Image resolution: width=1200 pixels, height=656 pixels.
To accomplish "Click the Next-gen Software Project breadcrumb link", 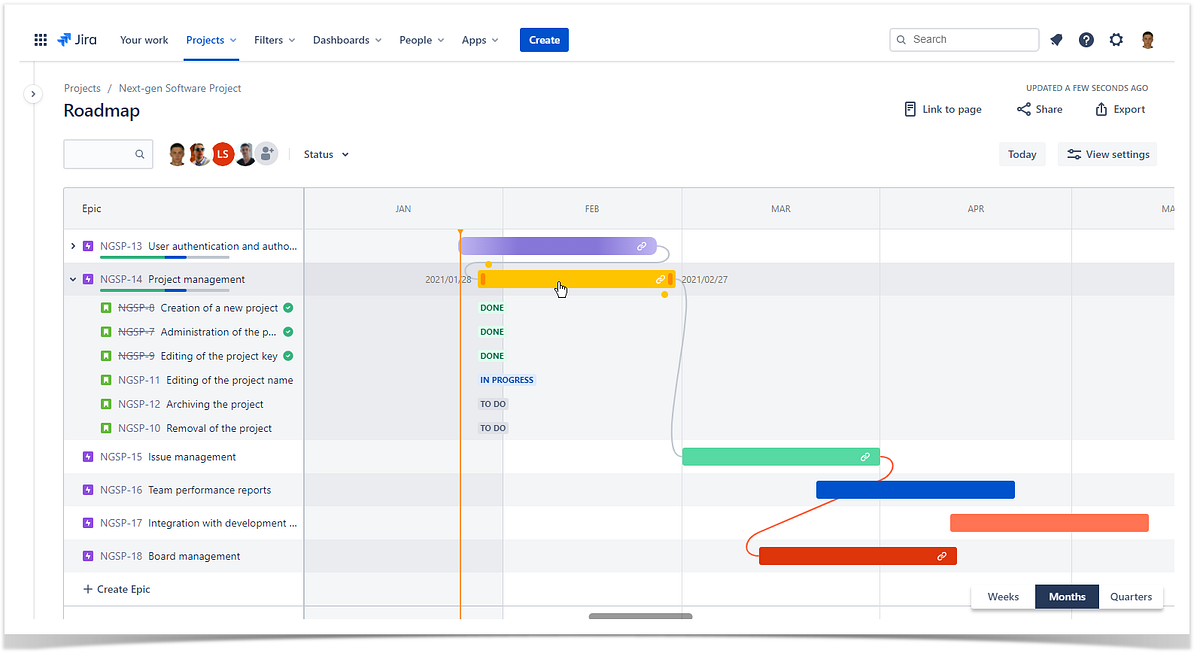I will click(x=179, y=88).
